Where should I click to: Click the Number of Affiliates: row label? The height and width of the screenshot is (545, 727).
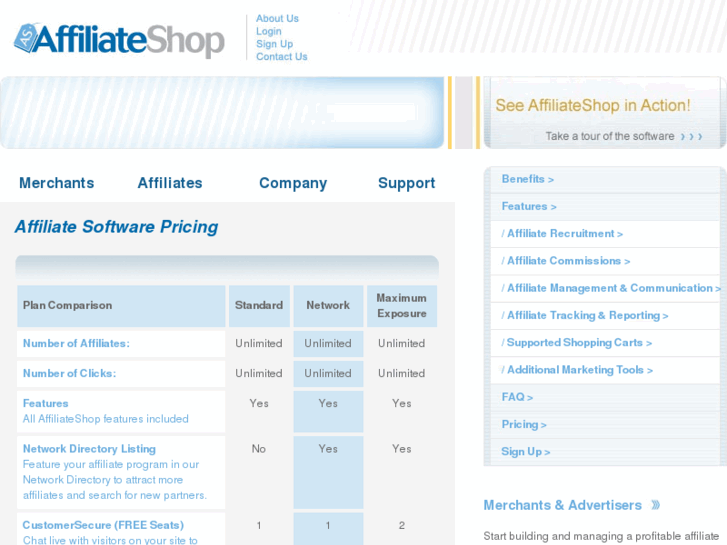point(77,343)
